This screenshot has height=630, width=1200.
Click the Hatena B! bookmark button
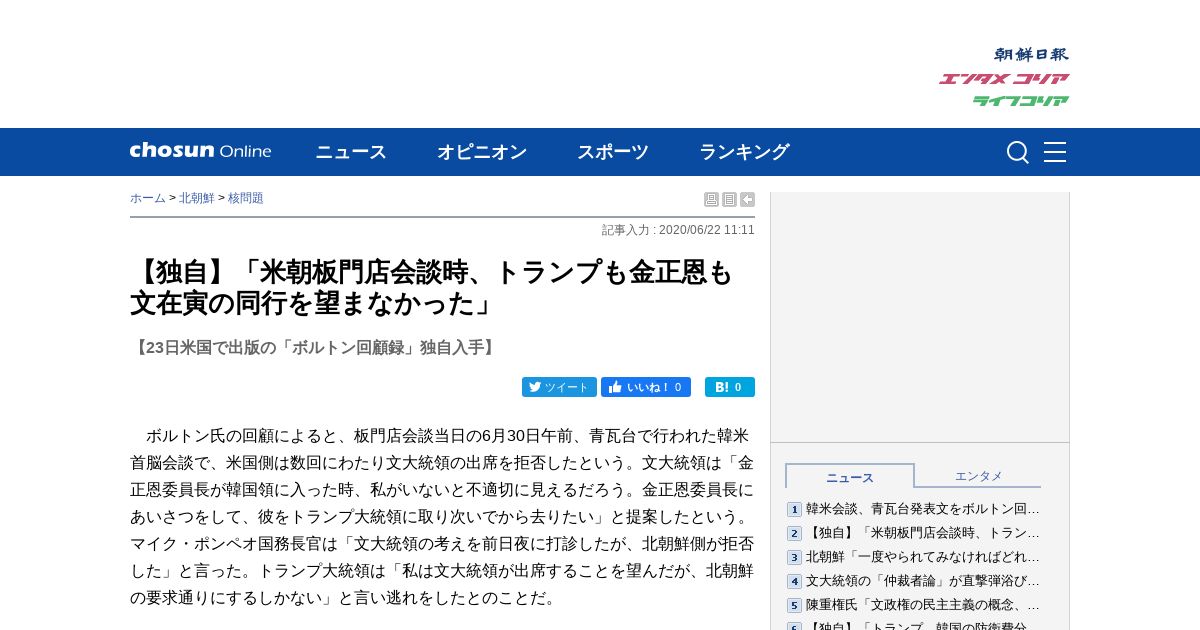(730, 387)
